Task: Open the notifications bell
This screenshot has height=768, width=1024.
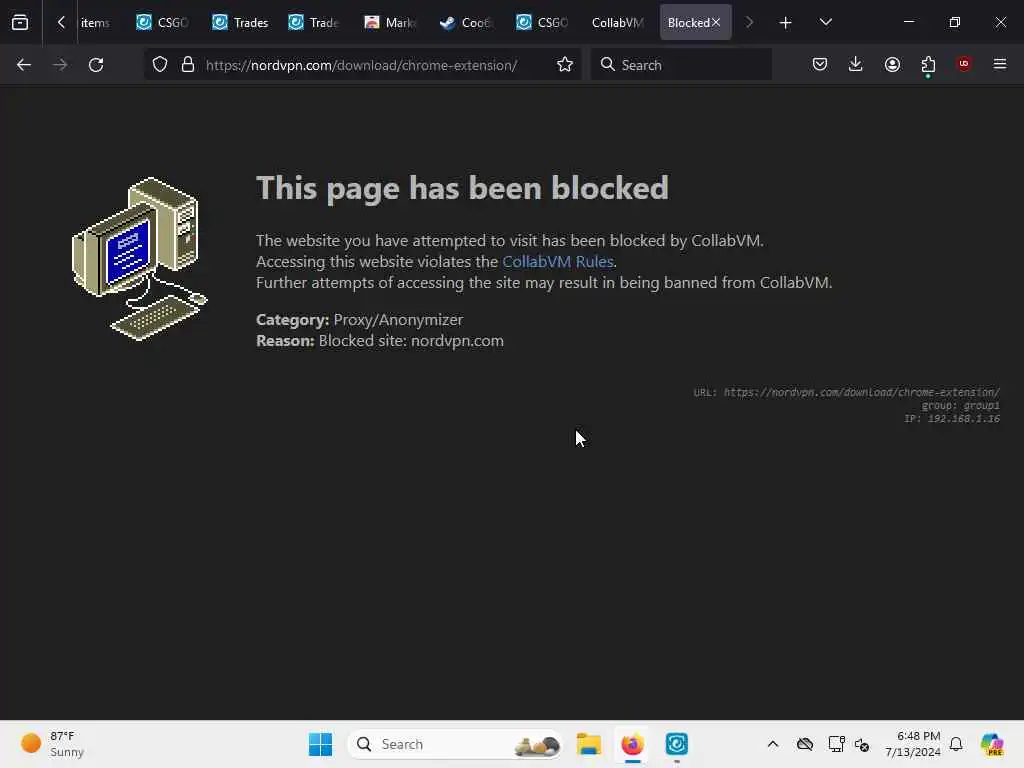Action: [956, 744]
